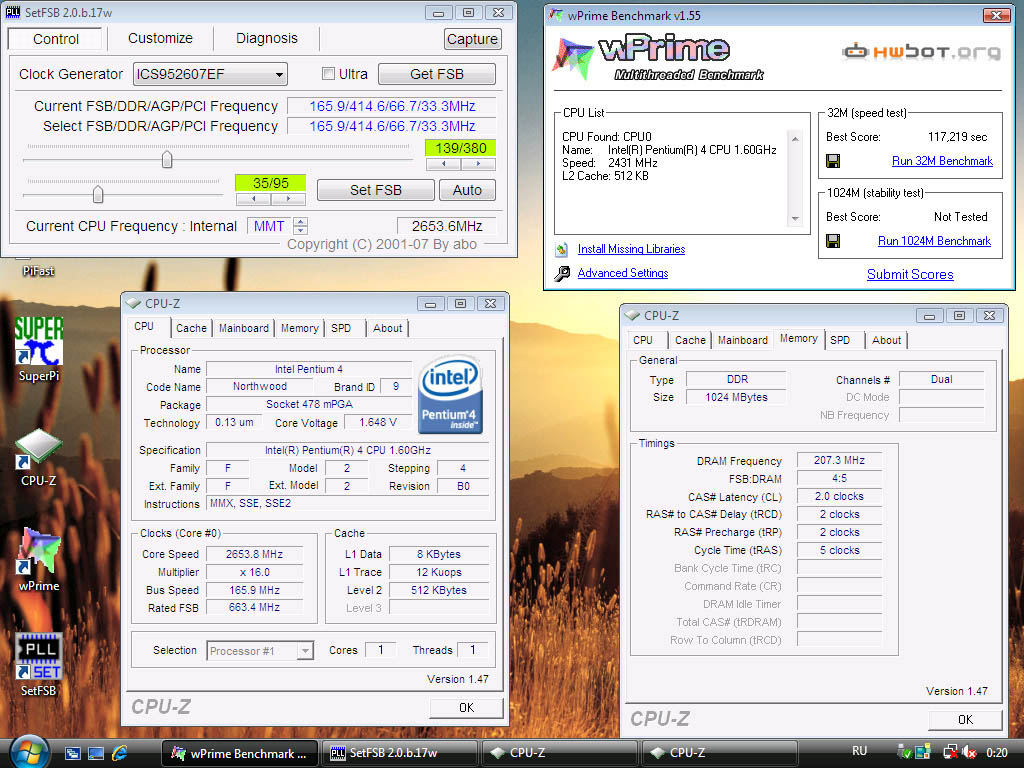The width and height of the screenshot is (1024, 768).
Task: Launch SuperPi from the desktop
Action: coord(39,349)
